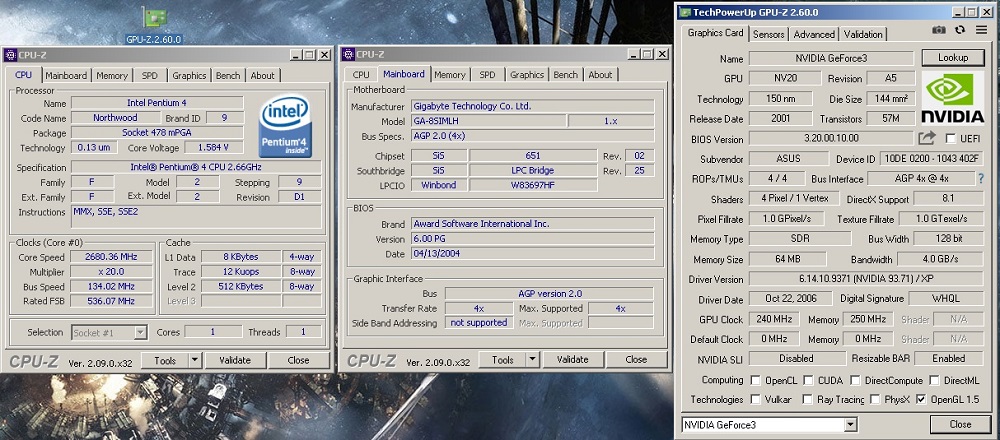Toggle the DirectML checkbox

coord(934,381)
